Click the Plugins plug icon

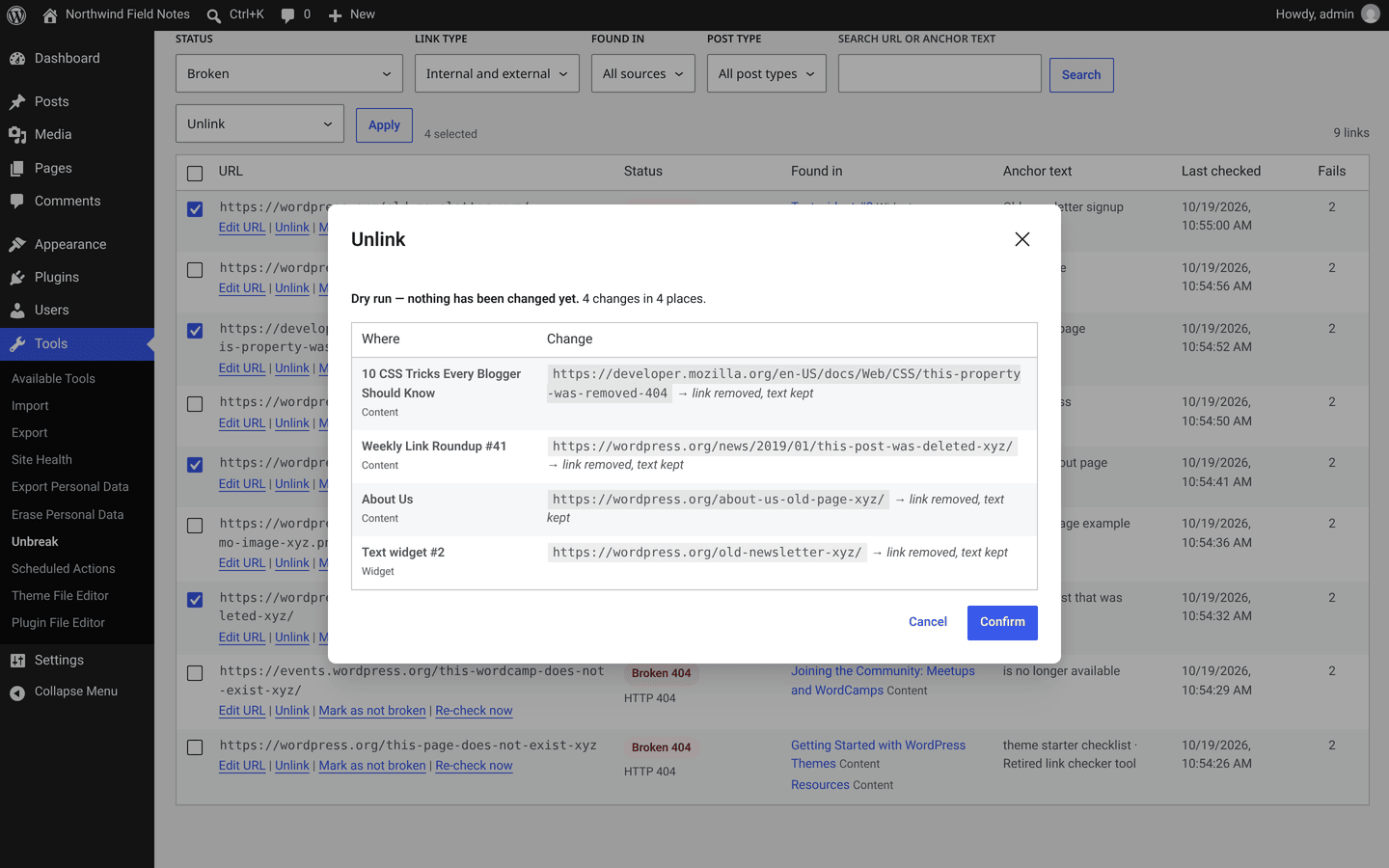point(17,278)
